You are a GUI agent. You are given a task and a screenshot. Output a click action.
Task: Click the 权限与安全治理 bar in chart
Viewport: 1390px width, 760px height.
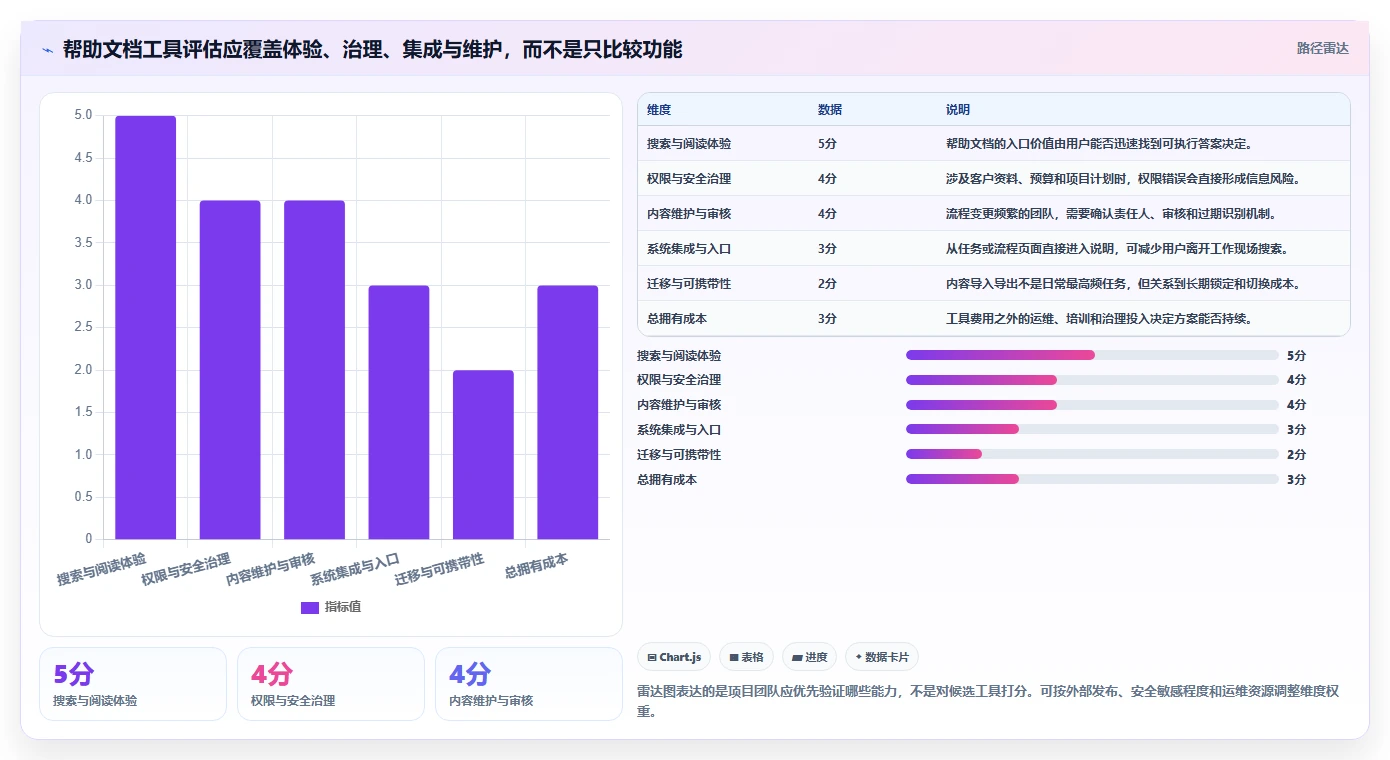point(230,370)
